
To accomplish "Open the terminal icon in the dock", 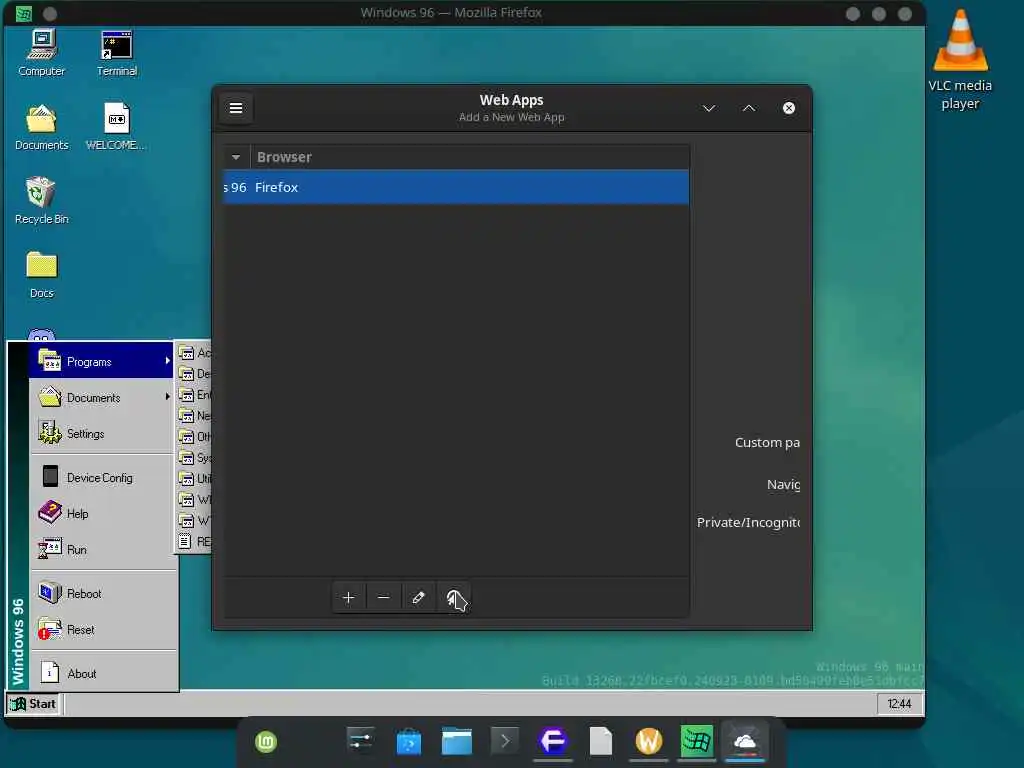I will [x=505, y=741].
